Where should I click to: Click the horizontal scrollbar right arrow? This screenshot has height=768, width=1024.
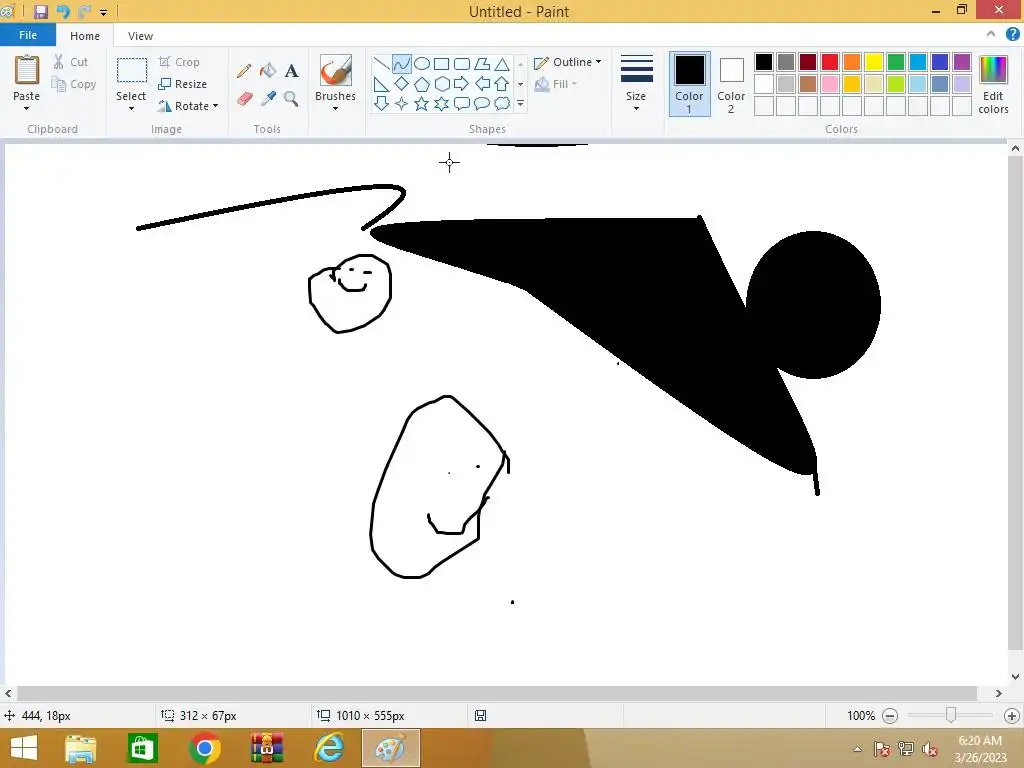999,694
